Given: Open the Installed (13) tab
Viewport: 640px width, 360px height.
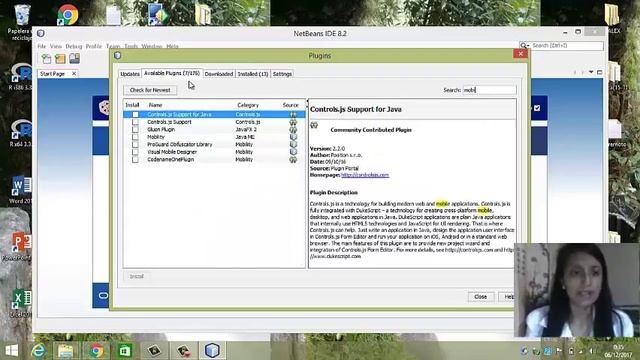Looking at the screenshot, I should click(x=253, y=74).
